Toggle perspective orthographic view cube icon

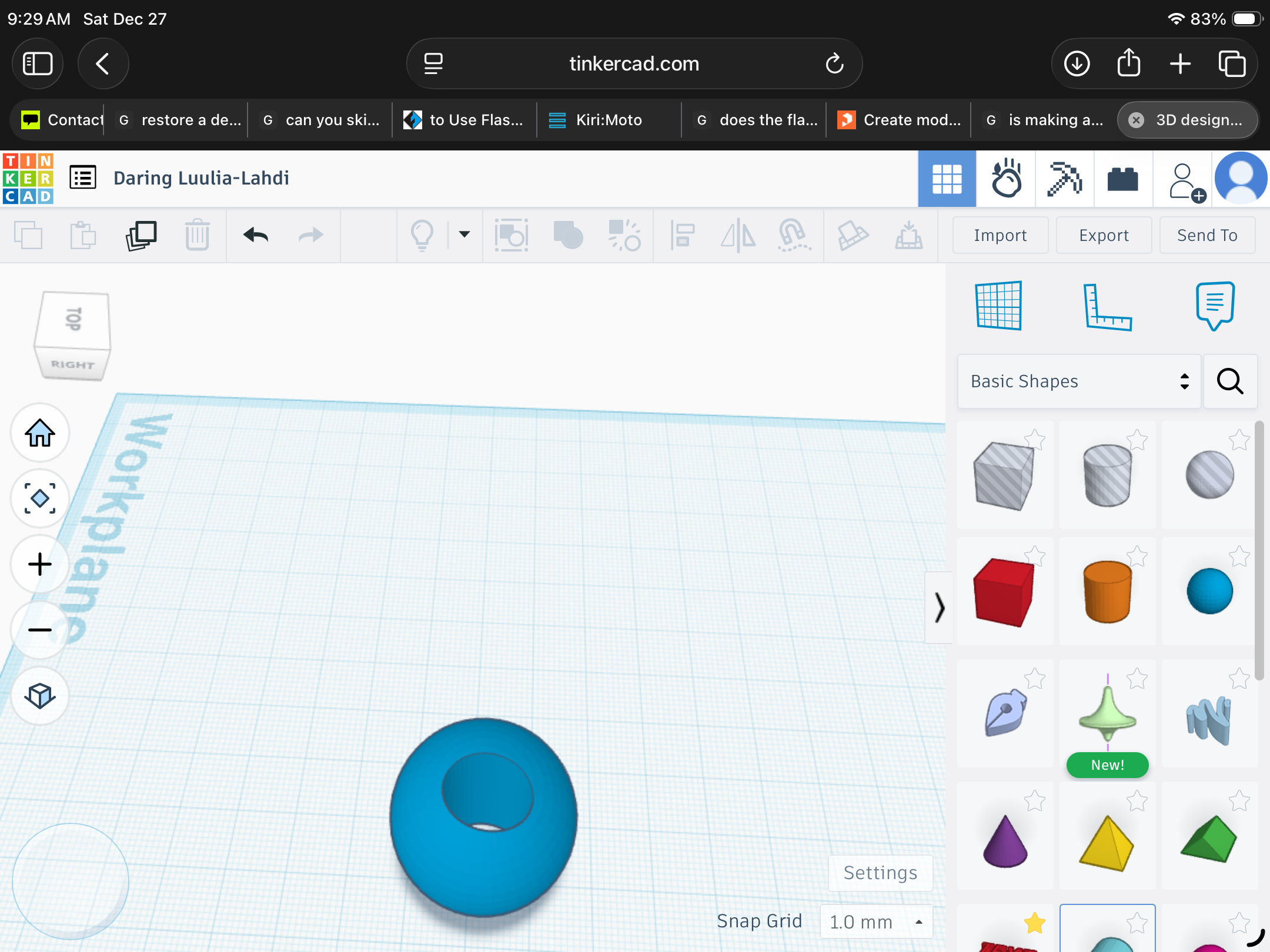pyautogui.click(x=40, y=696)
